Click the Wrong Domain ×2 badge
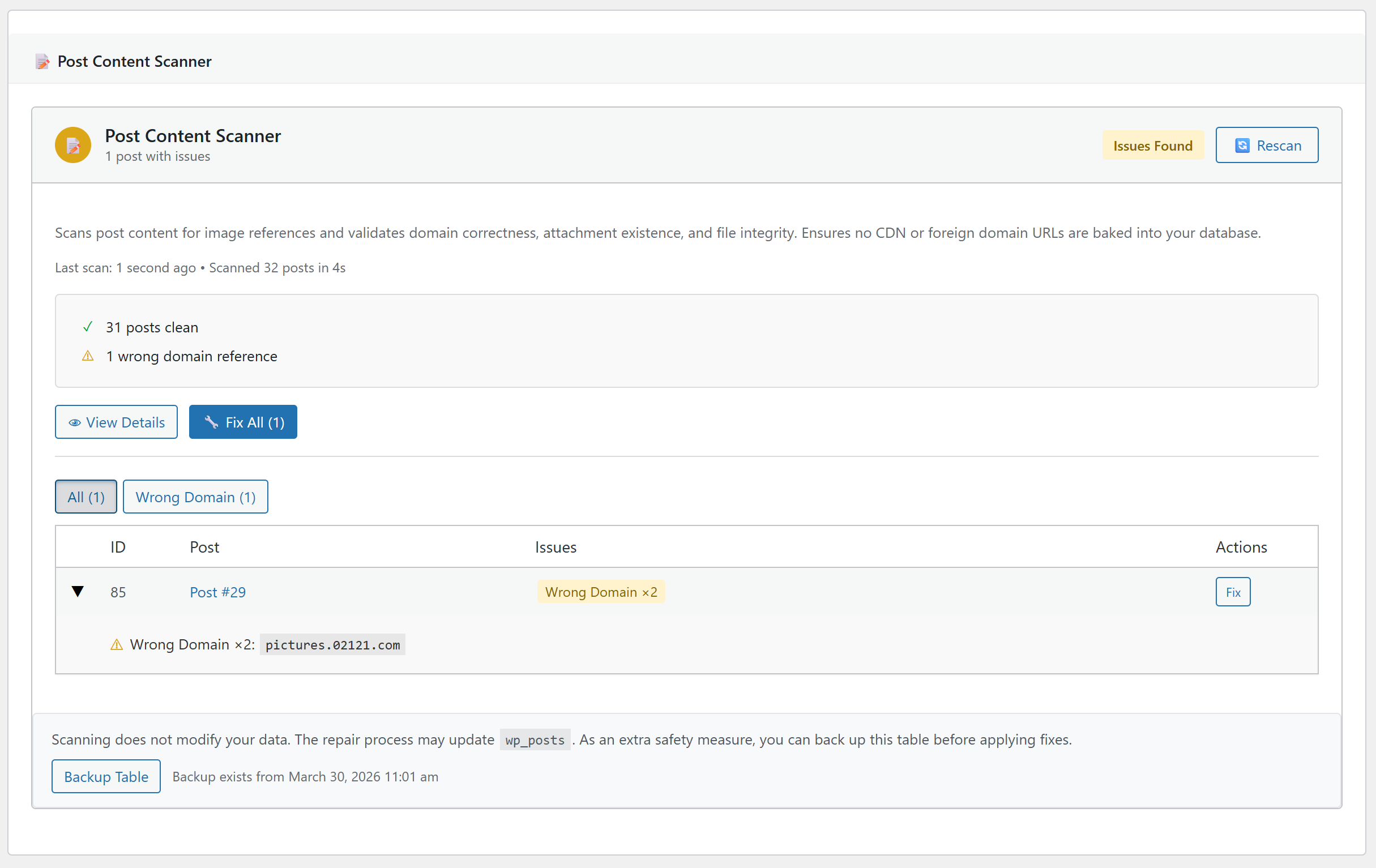Viewport: 1376px width, 868px height. click(601, 592)
